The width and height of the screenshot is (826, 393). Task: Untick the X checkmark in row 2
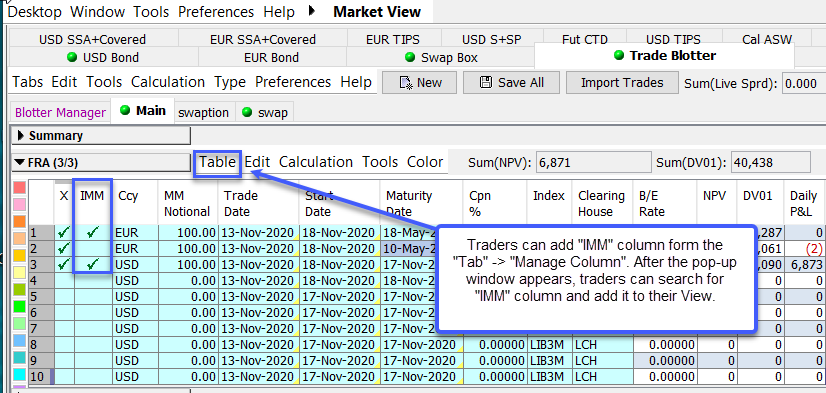(x=64, y=248)
